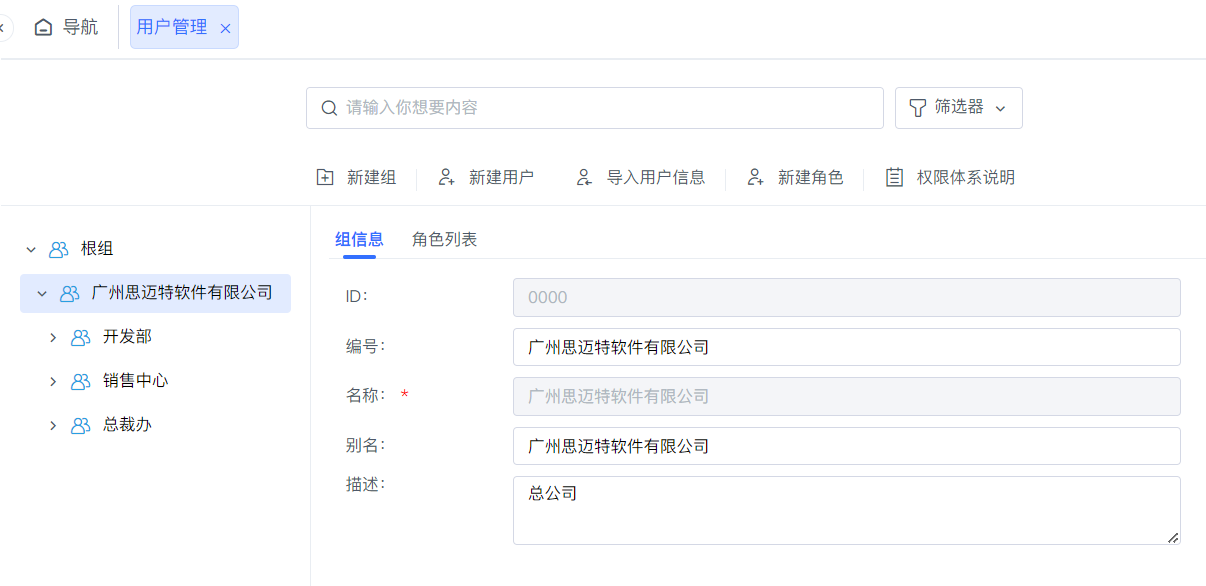Screen dimensions: 1206x586
Task: Click the 新建角色 icon
Action: (x=756, y=177)
